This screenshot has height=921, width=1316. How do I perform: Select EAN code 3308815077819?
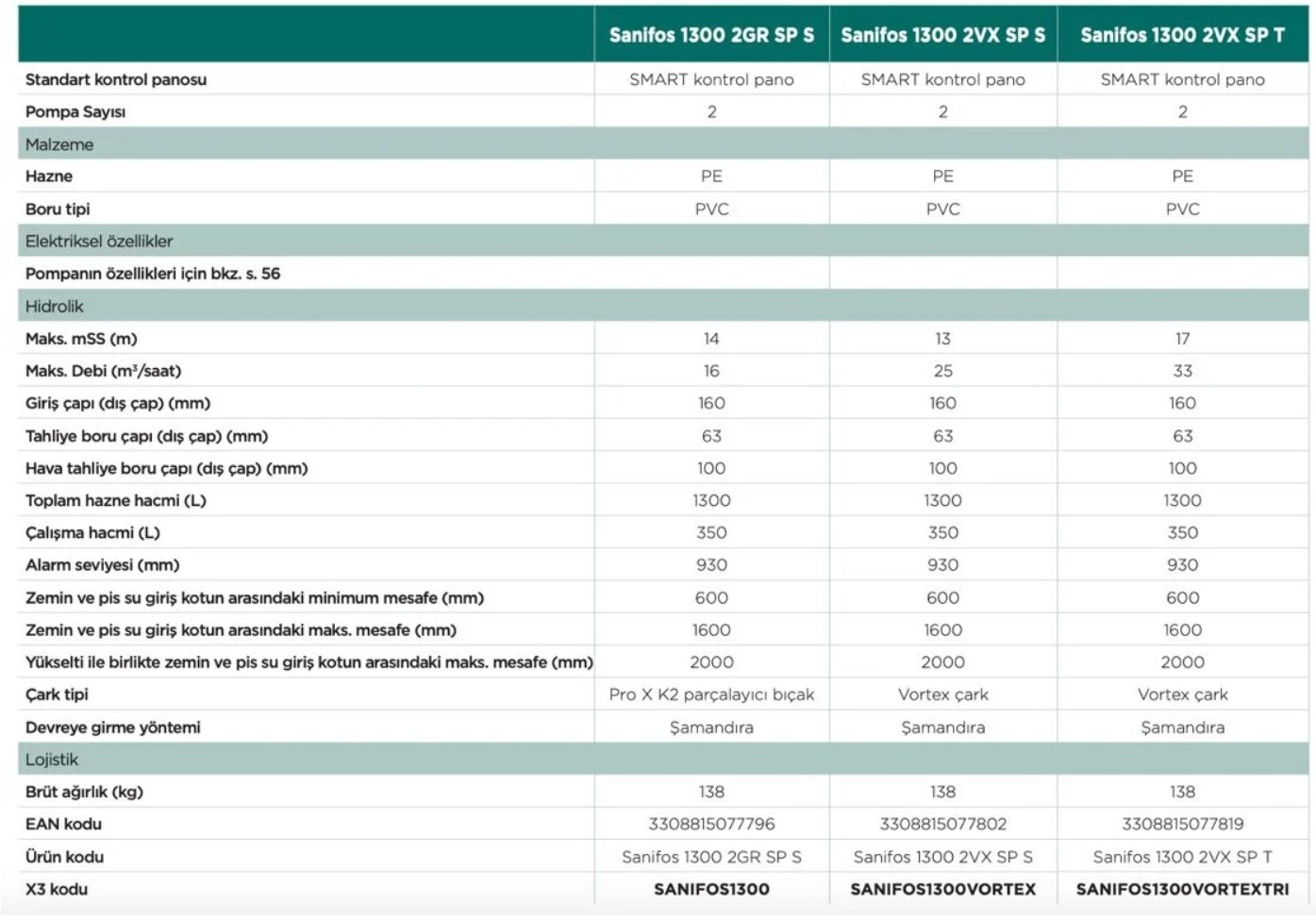[1182, 824]
